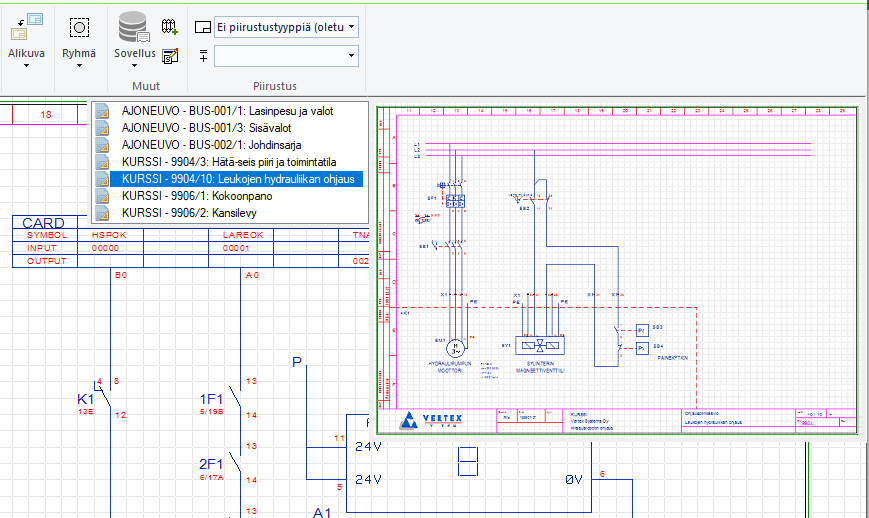
Task: Click the icon with the green plus
Action: coord(170,27)
